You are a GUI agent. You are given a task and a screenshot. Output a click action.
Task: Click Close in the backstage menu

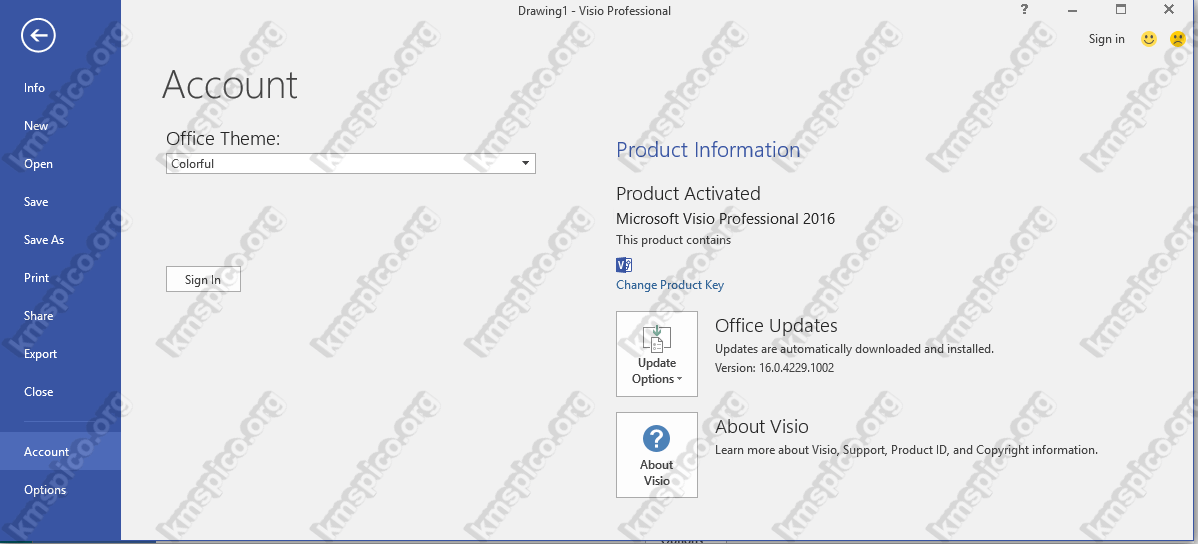tap(60, 391)
